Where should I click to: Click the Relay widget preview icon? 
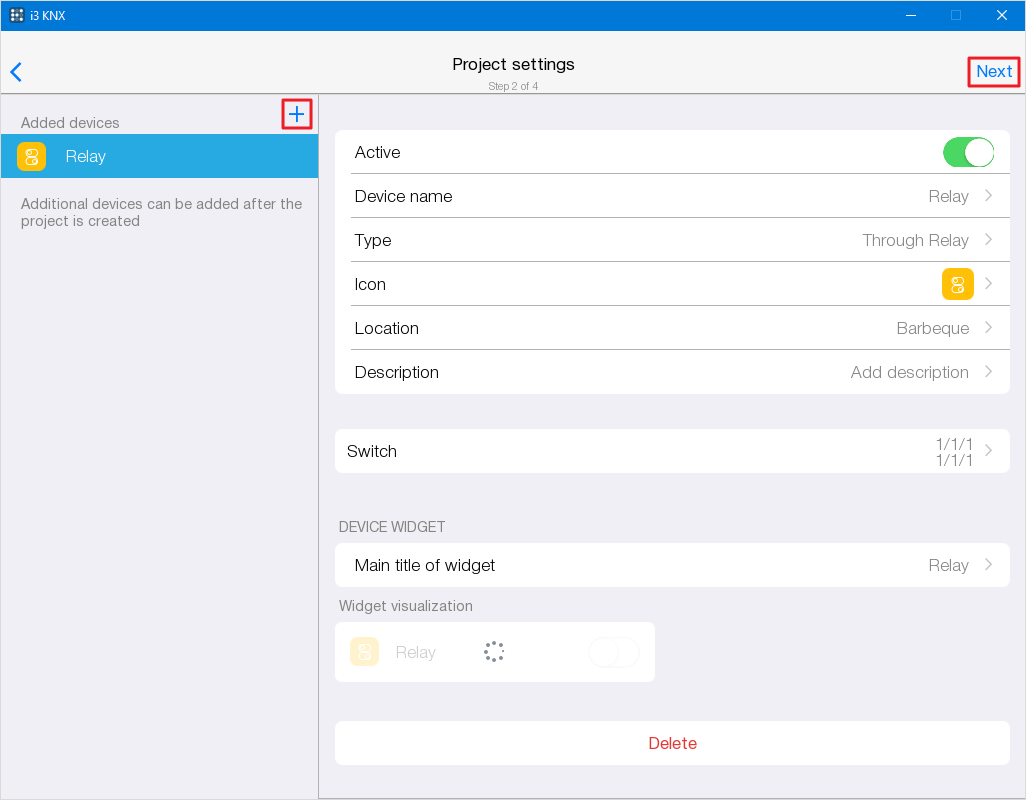[364, 652]
